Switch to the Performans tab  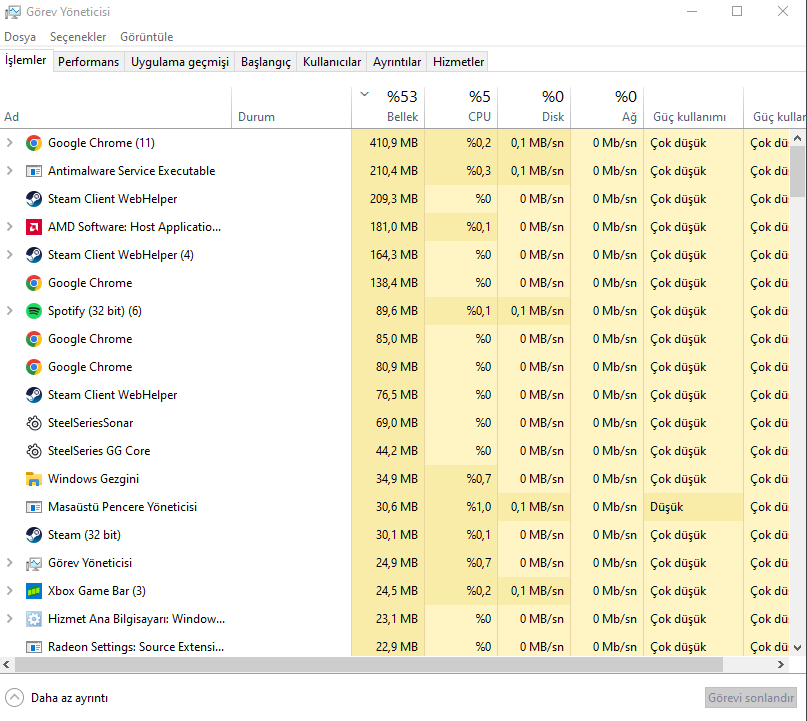88,62
